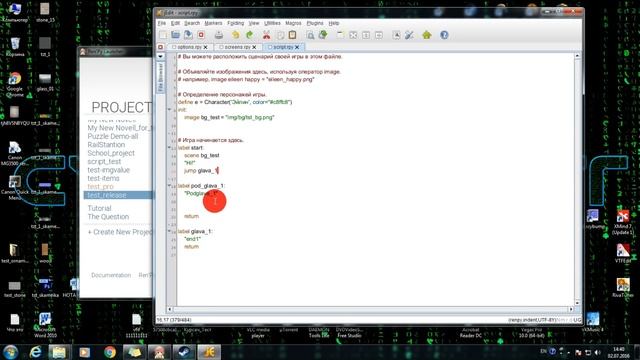Screen dimensions: 640x360
Task: Click the Find magnifier icon
Action: tap(310, 35)
